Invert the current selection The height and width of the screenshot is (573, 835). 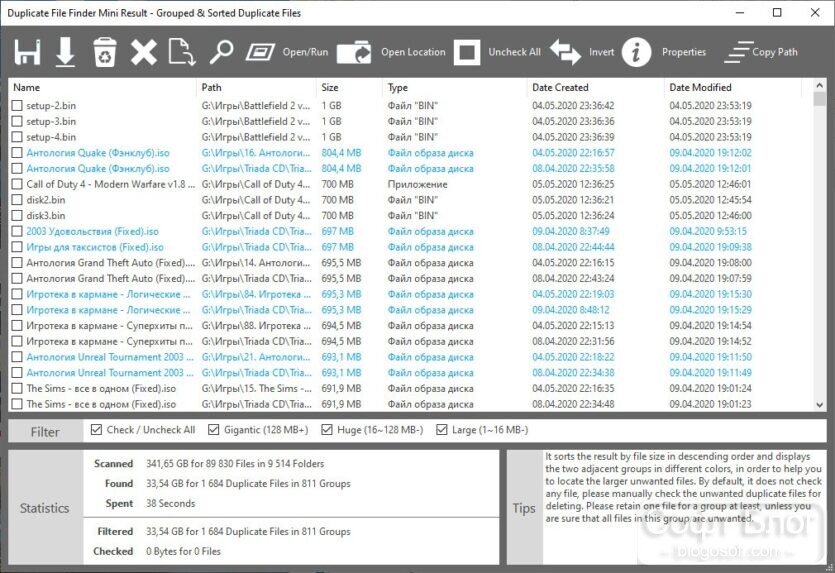[x=582, y=52]
